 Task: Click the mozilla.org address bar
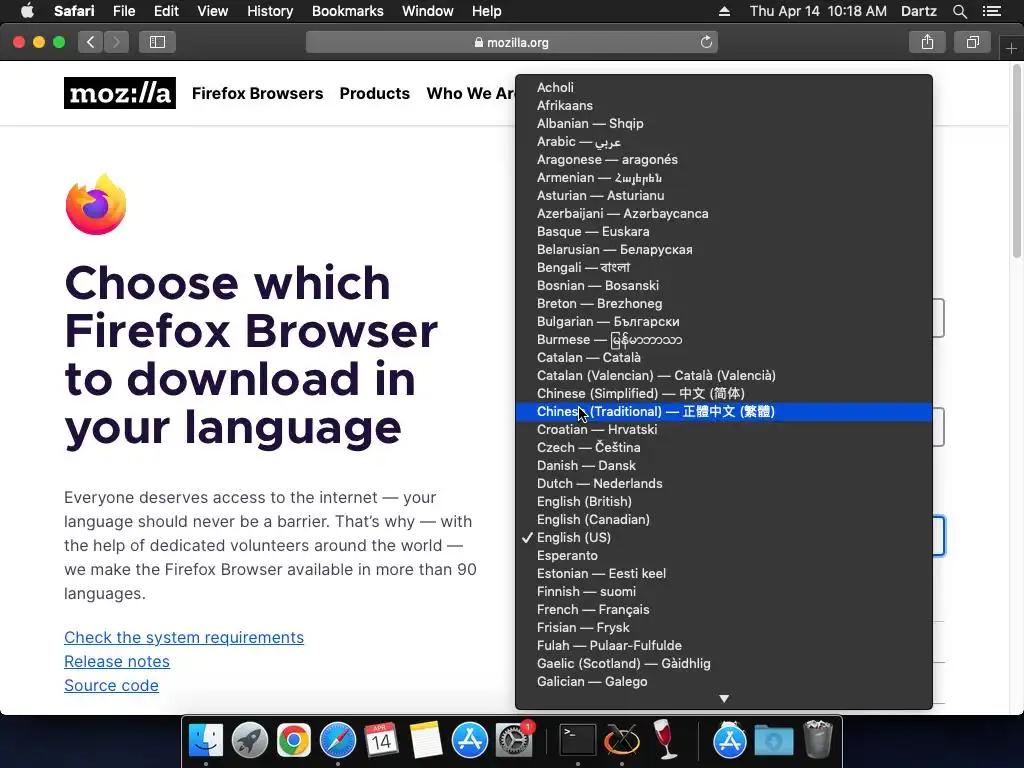[511, 42]
